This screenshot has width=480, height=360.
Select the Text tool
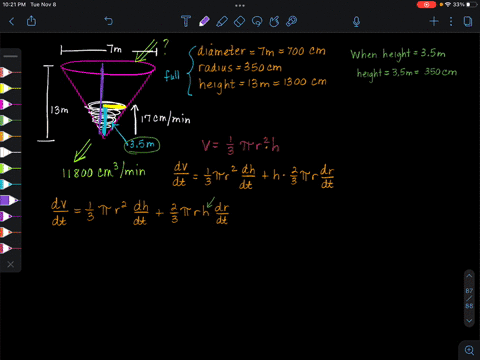tap(186, 21)
